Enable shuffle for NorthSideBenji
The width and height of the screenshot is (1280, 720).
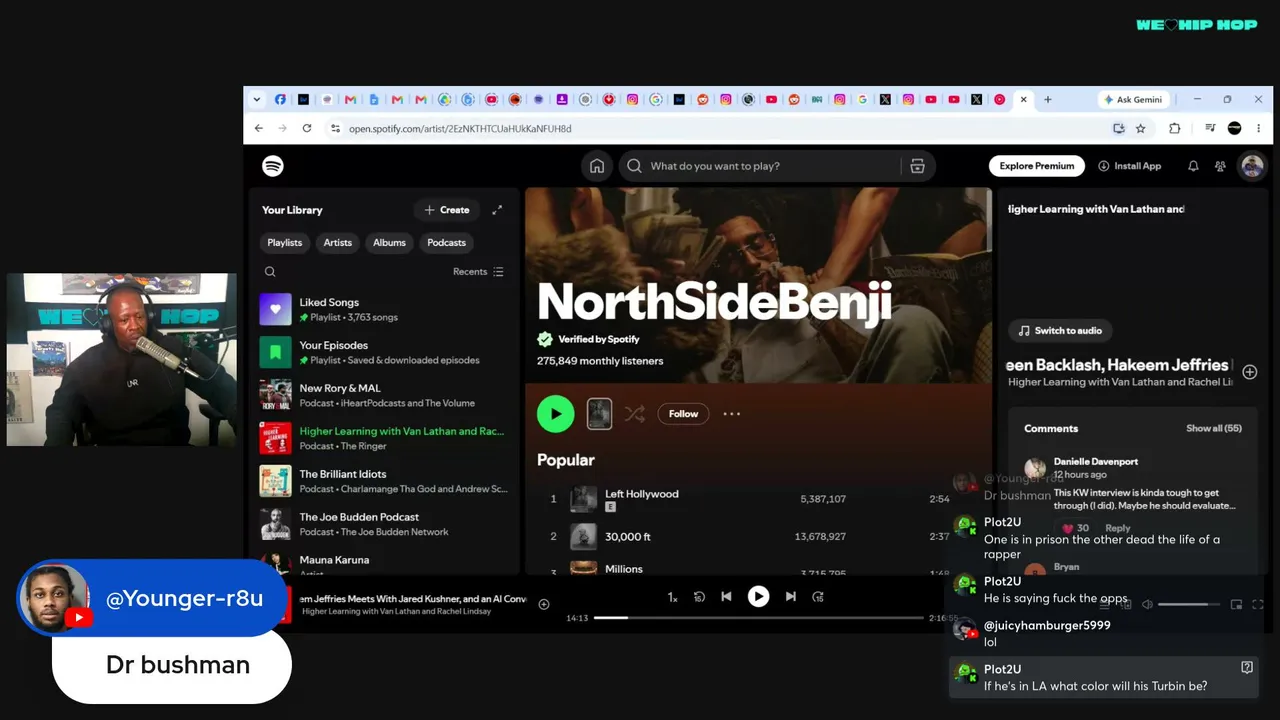click(x=634, y=414)
